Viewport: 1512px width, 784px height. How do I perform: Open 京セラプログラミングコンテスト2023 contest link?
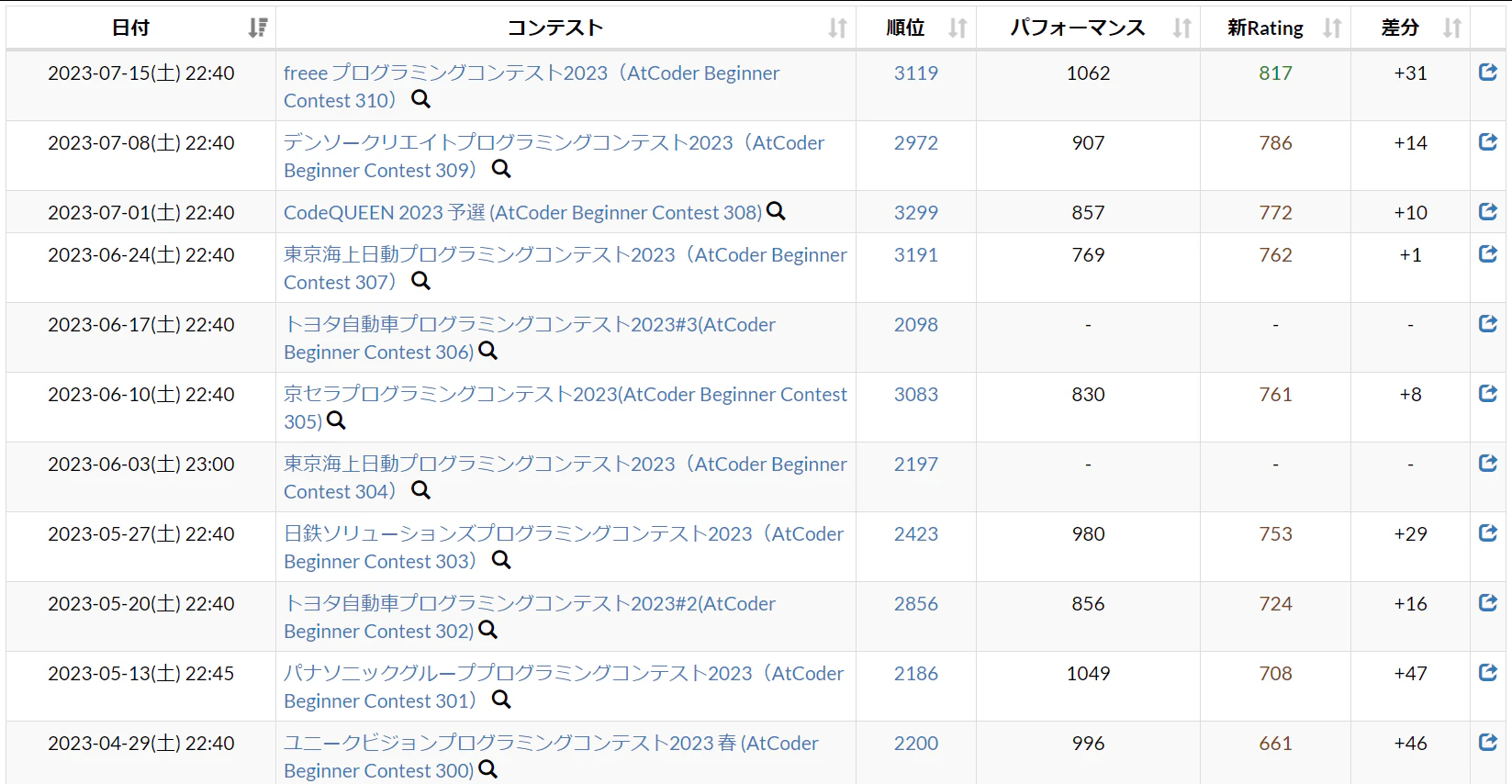point(566,408)
